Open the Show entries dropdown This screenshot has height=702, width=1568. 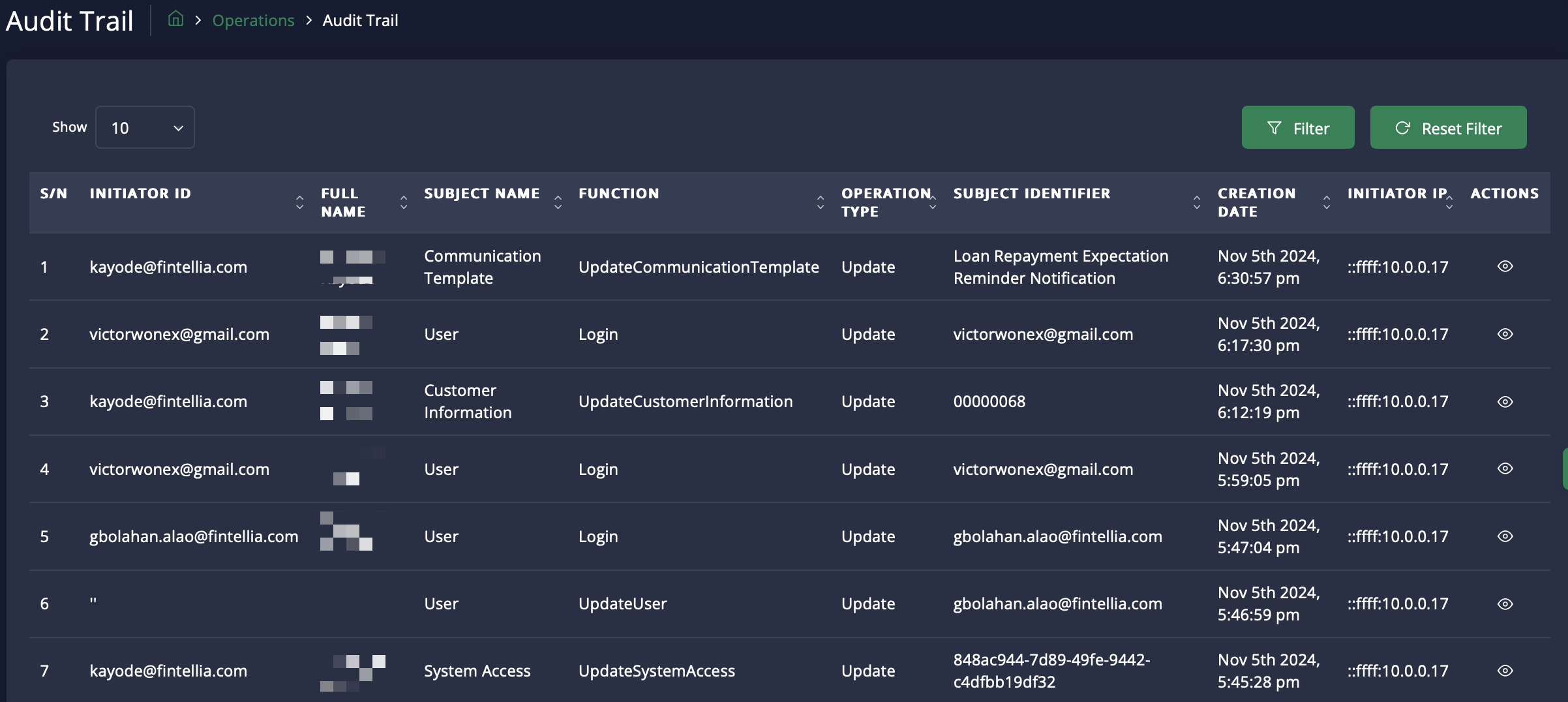tap(145, 128)
